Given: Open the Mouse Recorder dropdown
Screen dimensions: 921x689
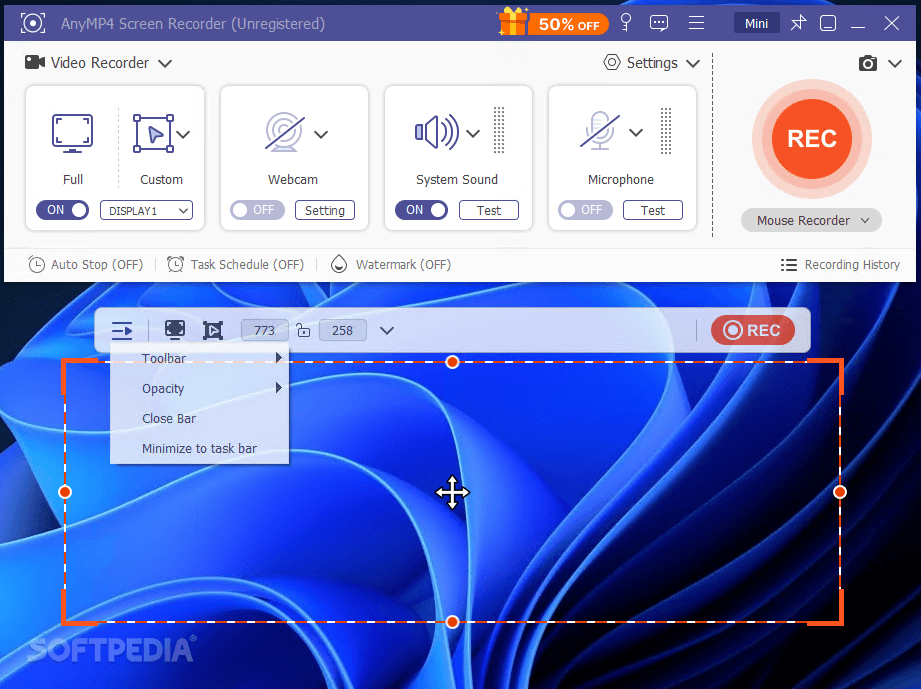Looking at the screenshot, I should point(811,220).
